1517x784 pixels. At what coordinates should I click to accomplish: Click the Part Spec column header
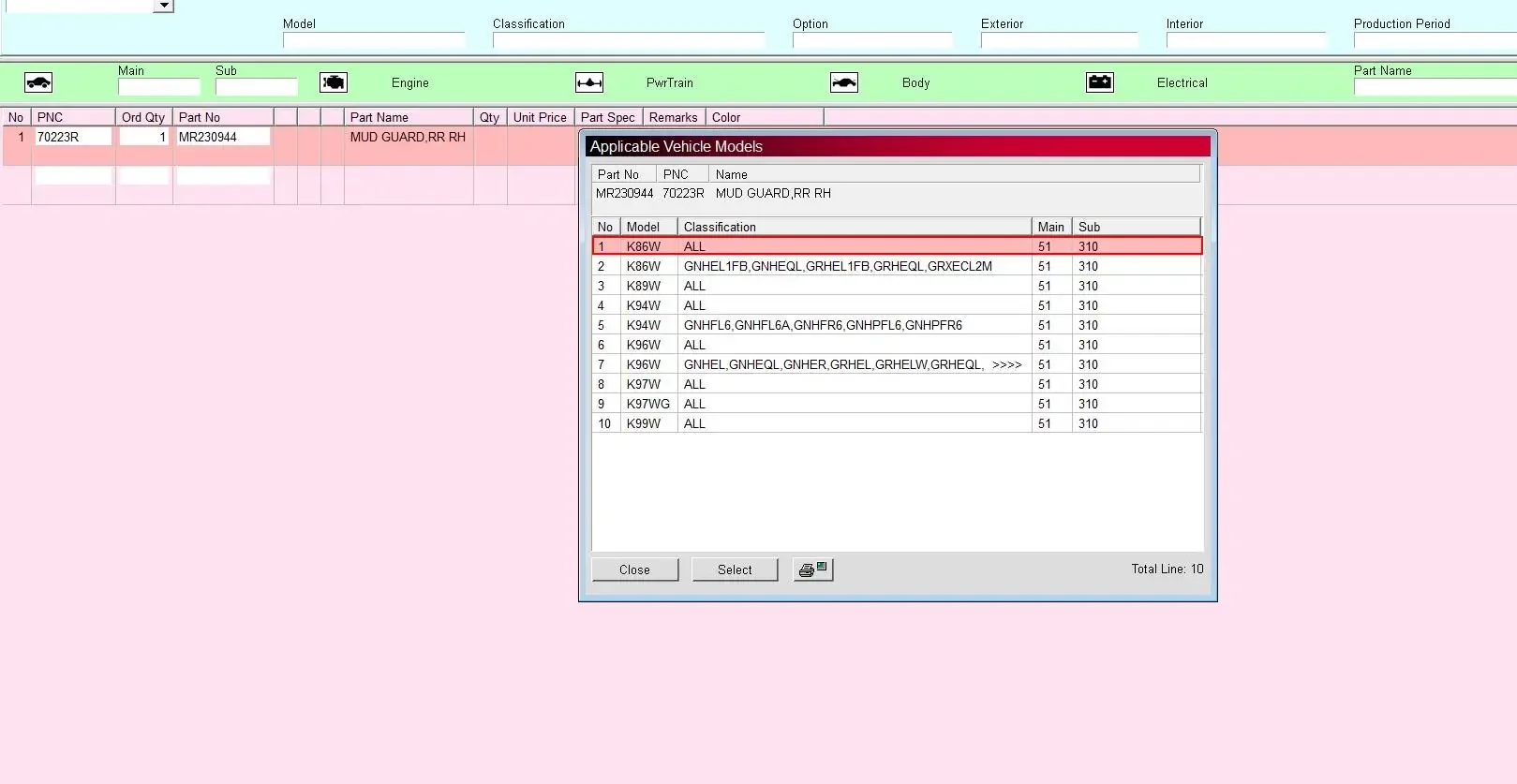tap(607, 117)
